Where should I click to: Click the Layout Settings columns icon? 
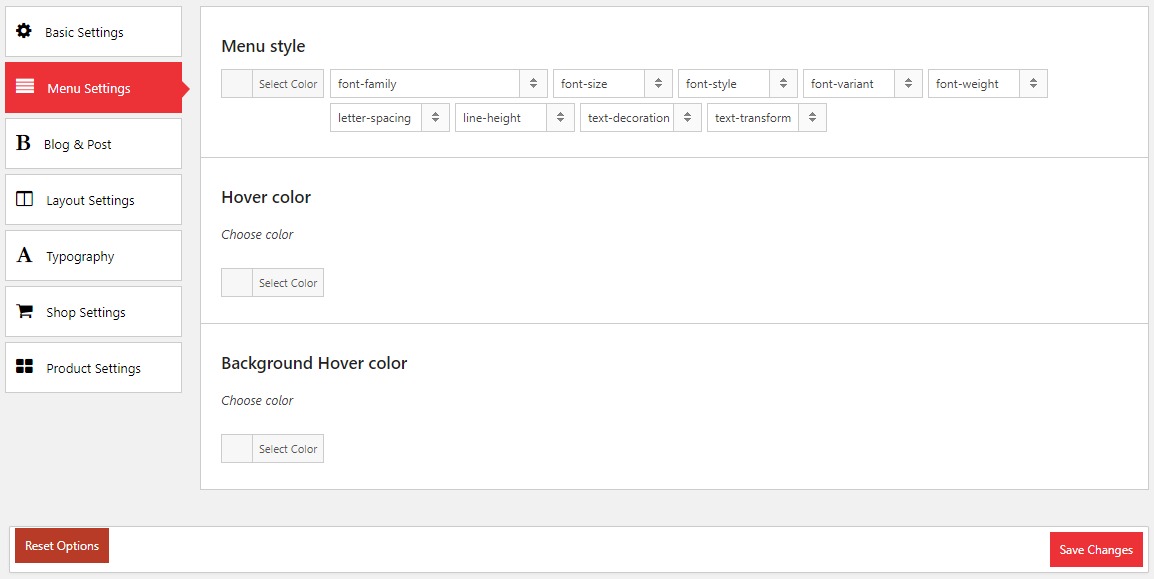(25, 200)
